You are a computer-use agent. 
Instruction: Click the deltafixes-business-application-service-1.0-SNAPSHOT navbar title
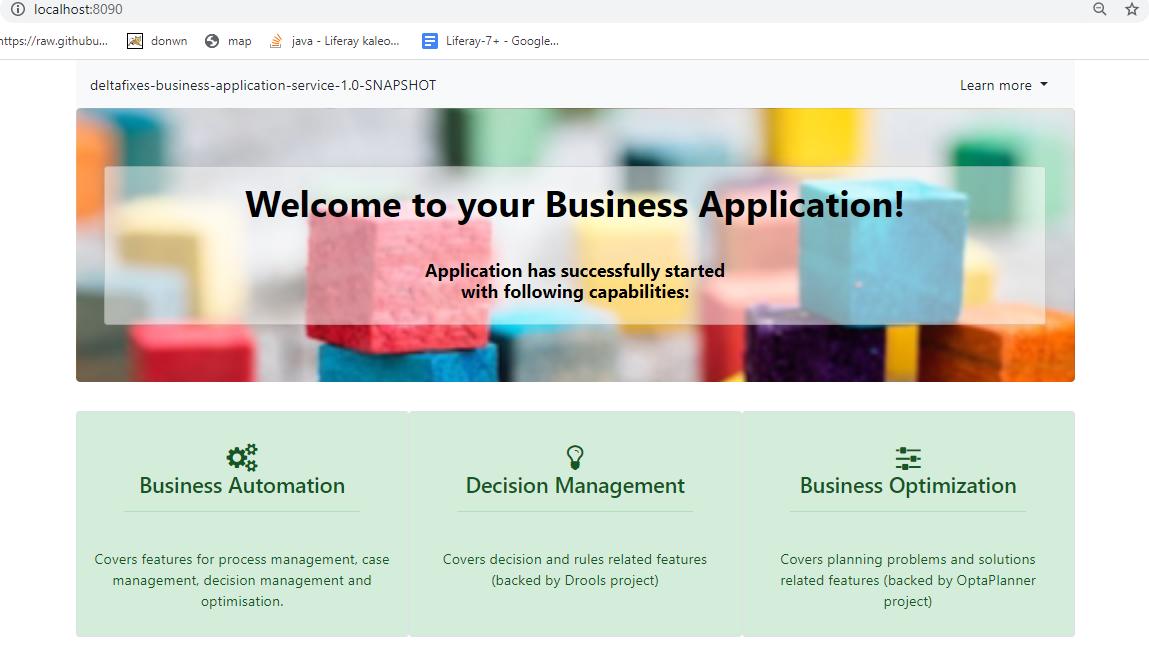coord(263,85)
